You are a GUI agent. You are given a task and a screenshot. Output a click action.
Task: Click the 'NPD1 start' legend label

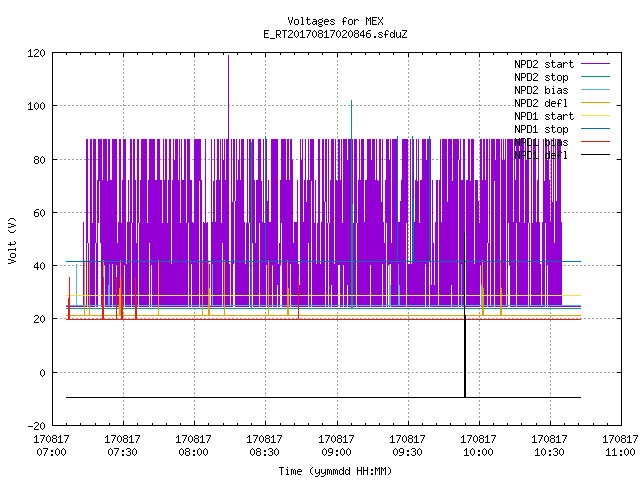pos(544,116)
